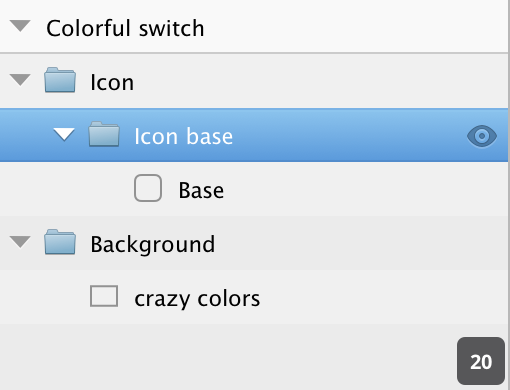Viewport: 510px width, 390px height.
Task: Click the blank space right of the Base row
Action: click(367, 189)
